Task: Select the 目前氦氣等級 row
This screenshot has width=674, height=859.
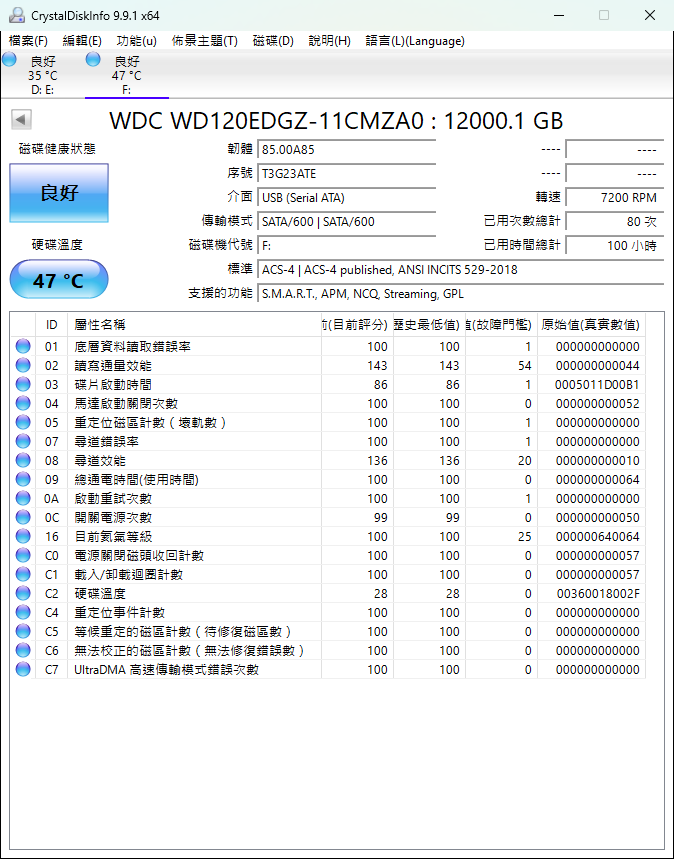Action: coord(328,536)
